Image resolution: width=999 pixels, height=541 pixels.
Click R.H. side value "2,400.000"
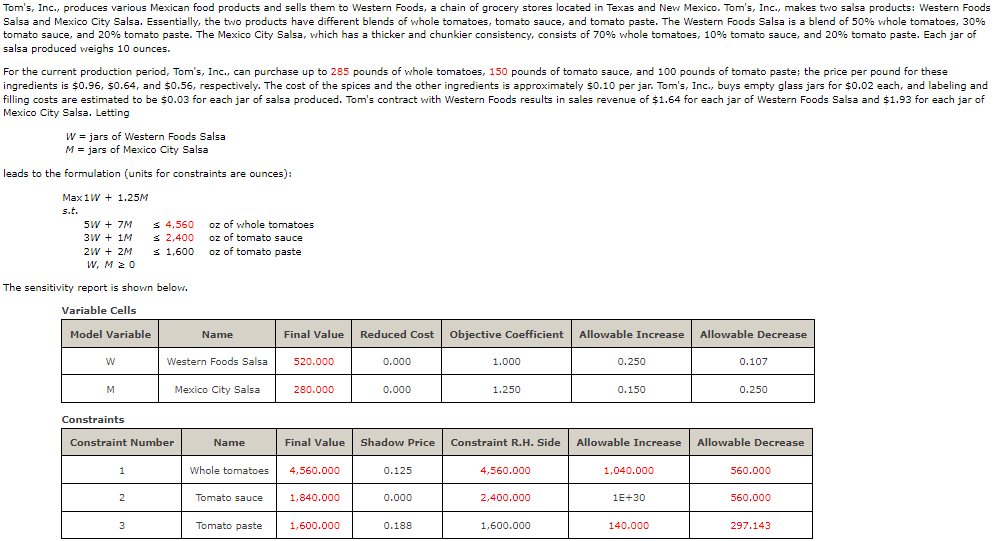[x=505, y=498]
